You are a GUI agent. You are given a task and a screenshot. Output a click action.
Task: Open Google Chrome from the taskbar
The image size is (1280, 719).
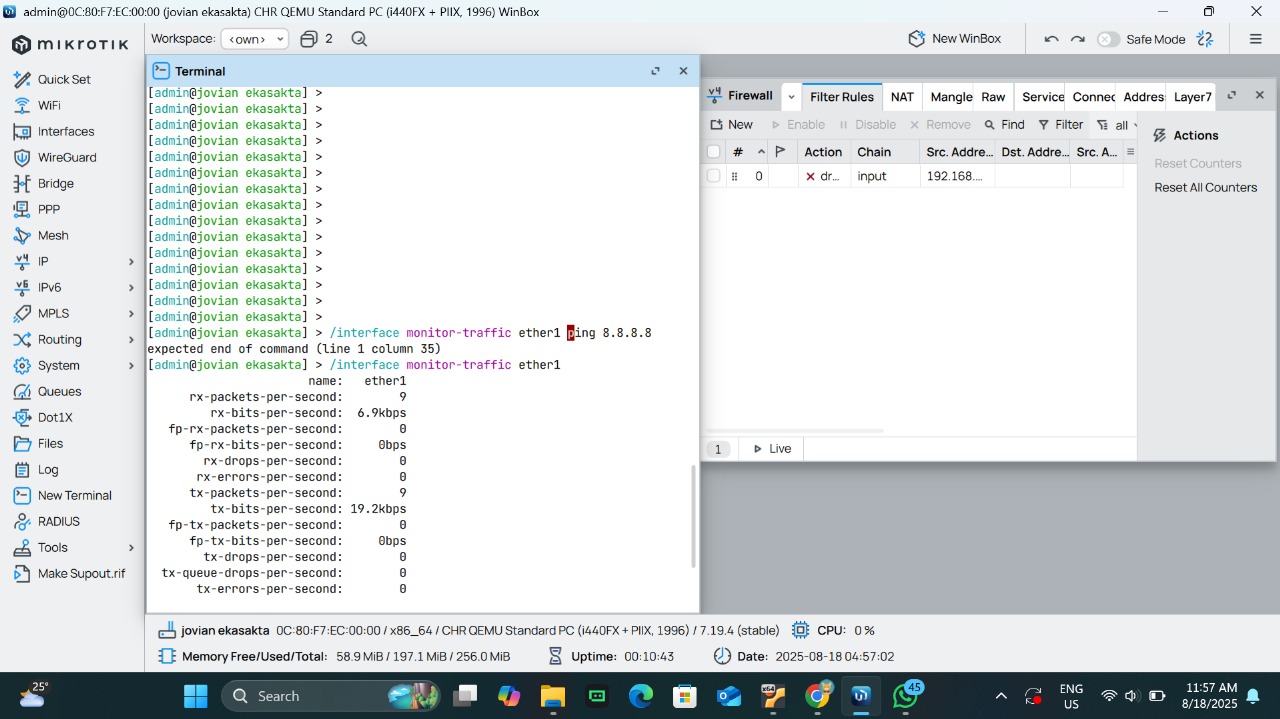point(817,696)
